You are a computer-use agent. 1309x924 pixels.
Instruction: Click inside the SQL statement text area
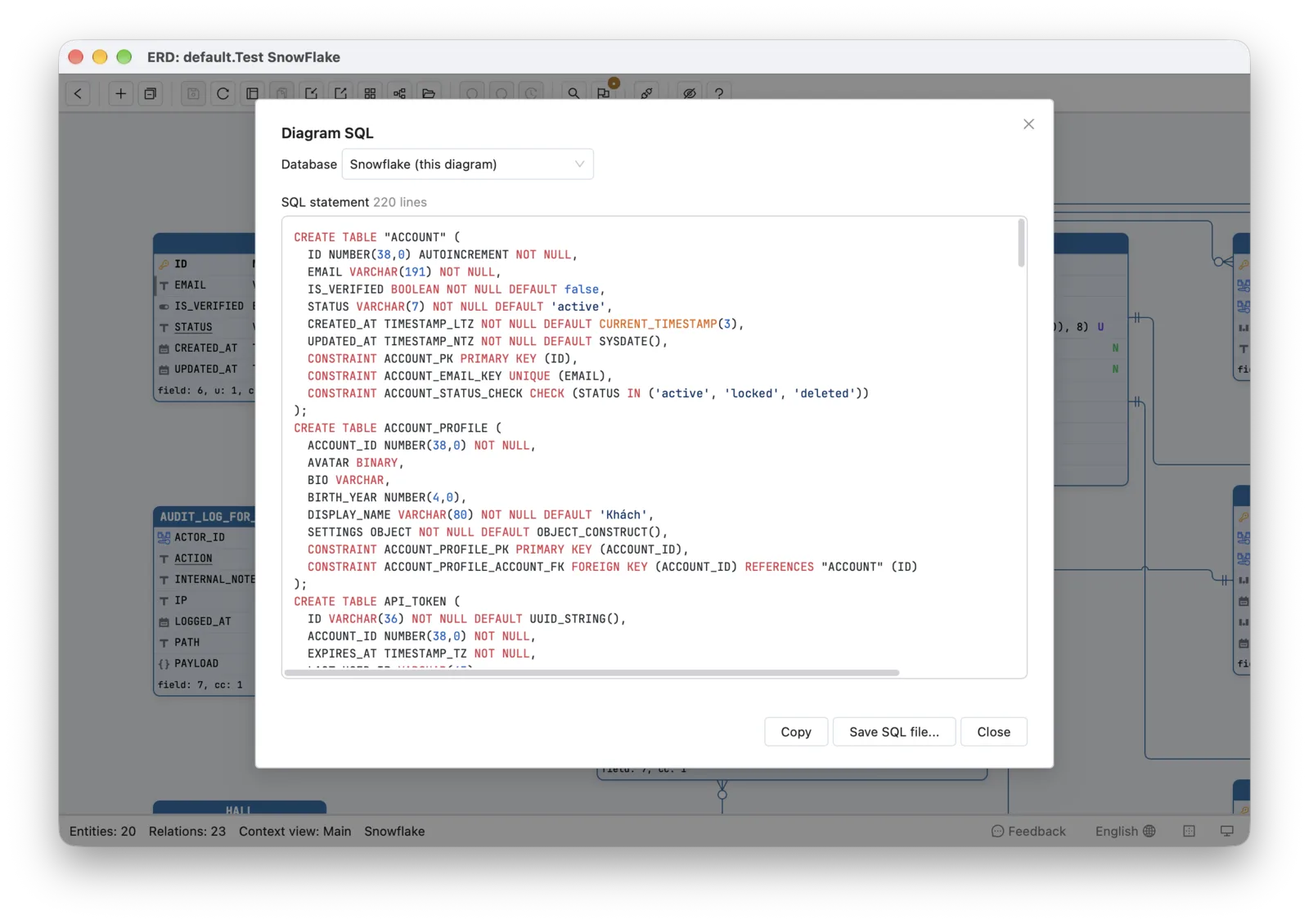654,446
